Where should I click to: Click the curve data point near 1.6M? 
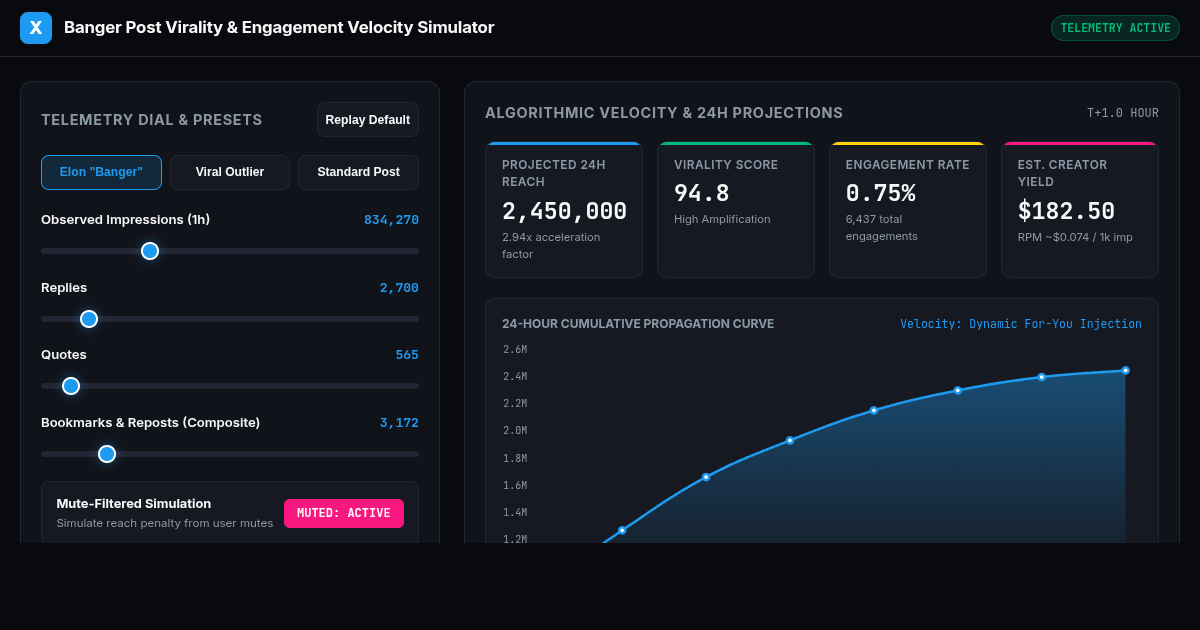pyautogui.click(x=706, y=477)
